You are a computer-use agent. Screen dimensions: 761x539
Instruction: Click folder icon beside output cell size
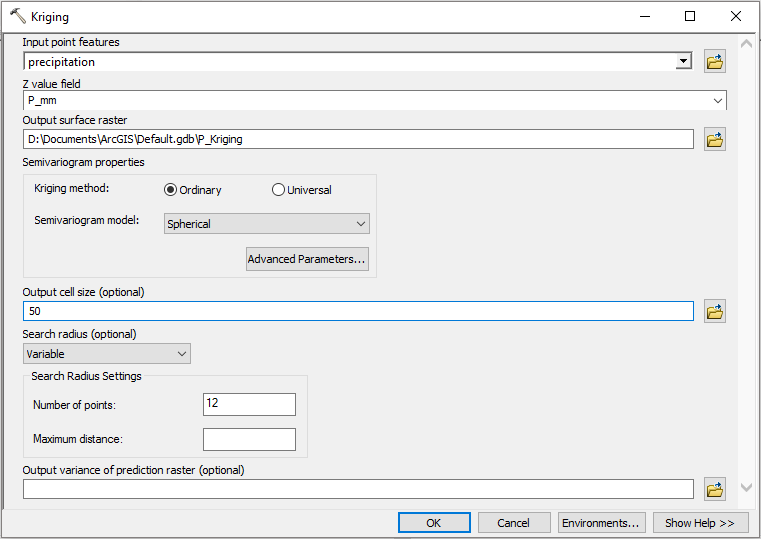point(714,312)
